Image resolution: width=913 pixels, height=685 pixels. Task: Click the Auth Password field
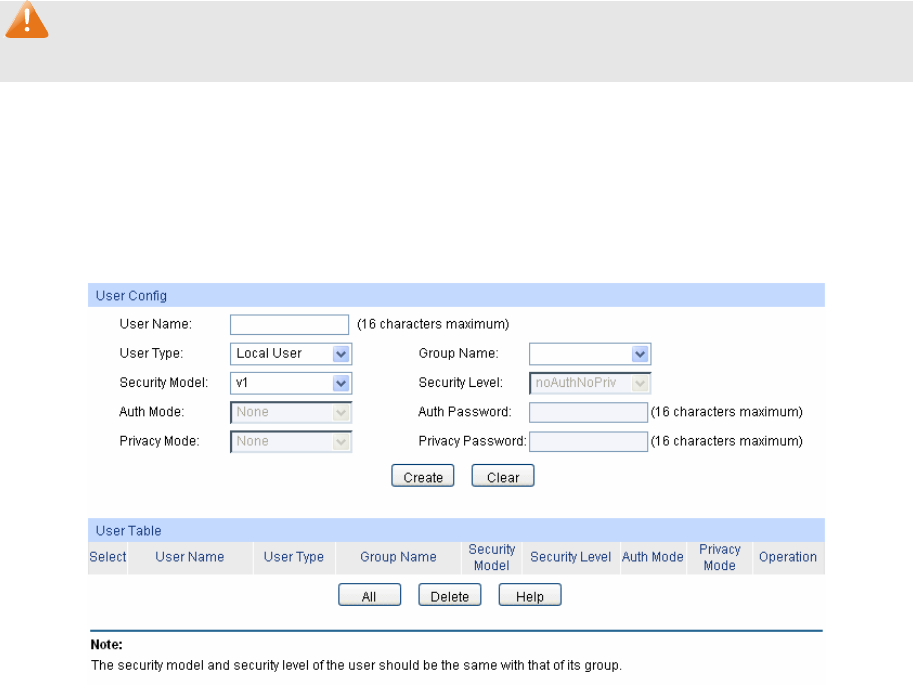pyautogui.click(x=588, y=412)
